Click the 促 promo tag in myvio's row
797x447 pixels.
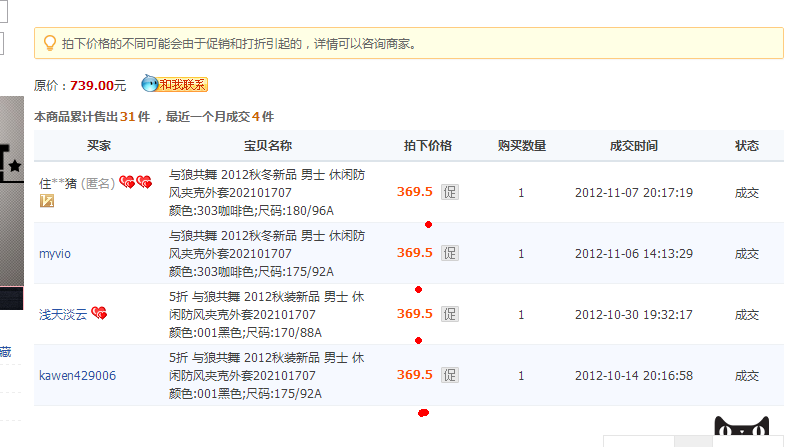(x=450, y=253)
